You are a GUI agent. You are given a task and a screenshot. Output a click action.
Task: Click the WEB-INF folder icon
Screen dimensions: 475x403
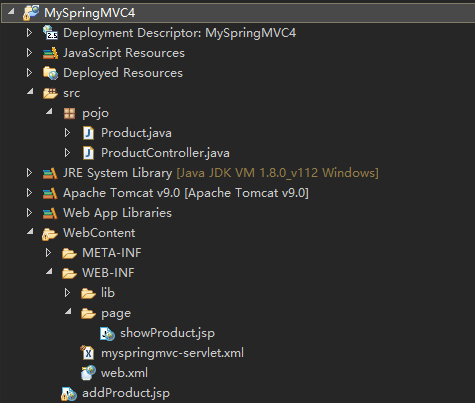click(69, 273)
